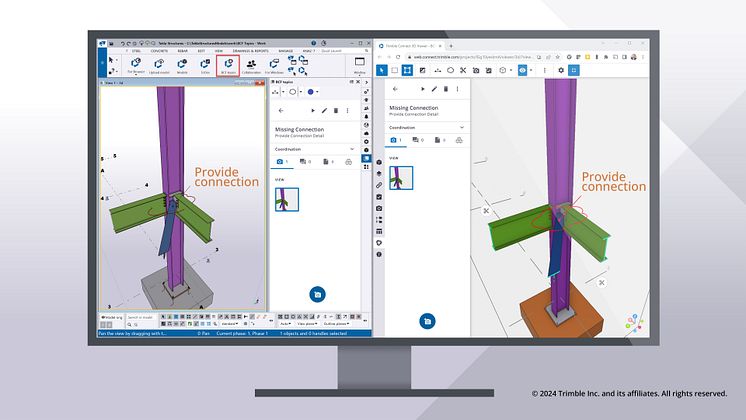The height and width of the screenshot is (420, 746).
Task: Open the blue circle color dropdown
Action: point(313,91)
